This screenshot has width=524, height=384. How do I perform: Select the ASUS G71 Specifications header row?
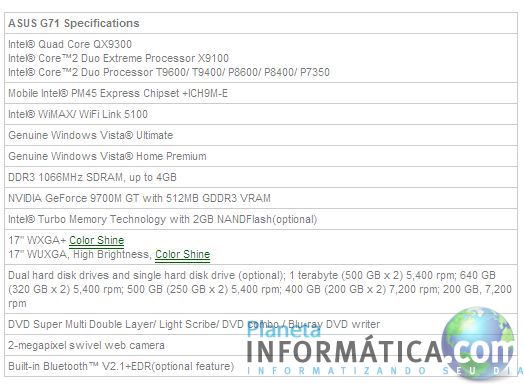pyautogui.click(x=261, y=23)
